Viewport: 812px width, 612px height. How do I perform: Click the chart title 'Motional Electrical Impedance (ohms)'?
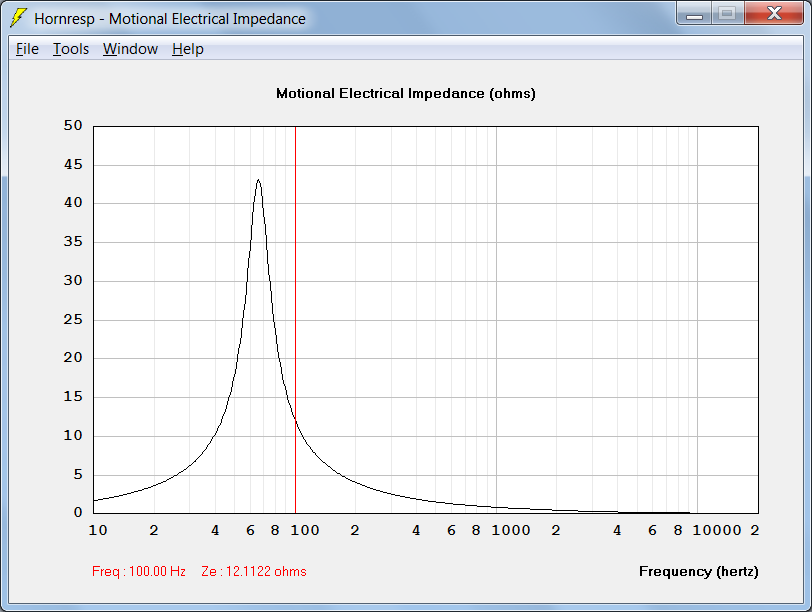tap(405, 94)
